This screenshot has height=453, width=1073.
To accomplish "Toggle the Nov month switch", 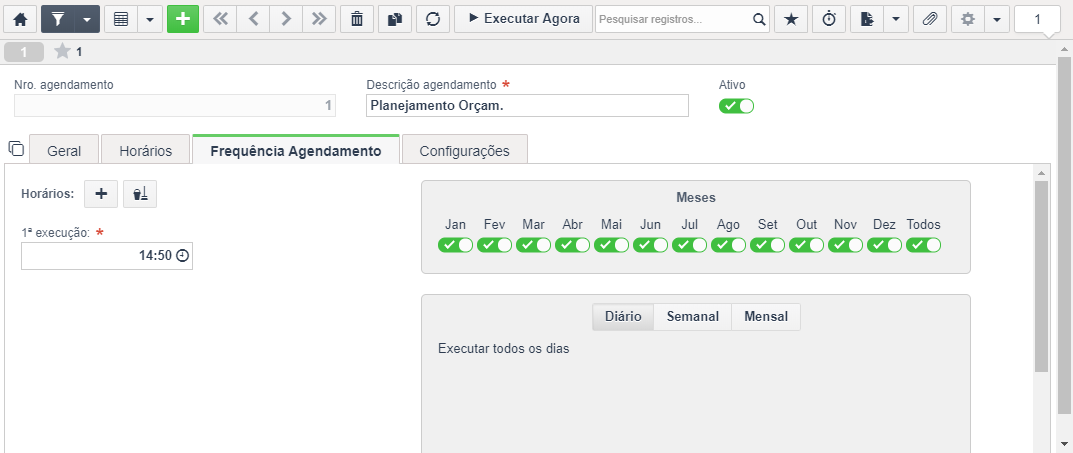I will pyautogui.click(x=846, y=245).
